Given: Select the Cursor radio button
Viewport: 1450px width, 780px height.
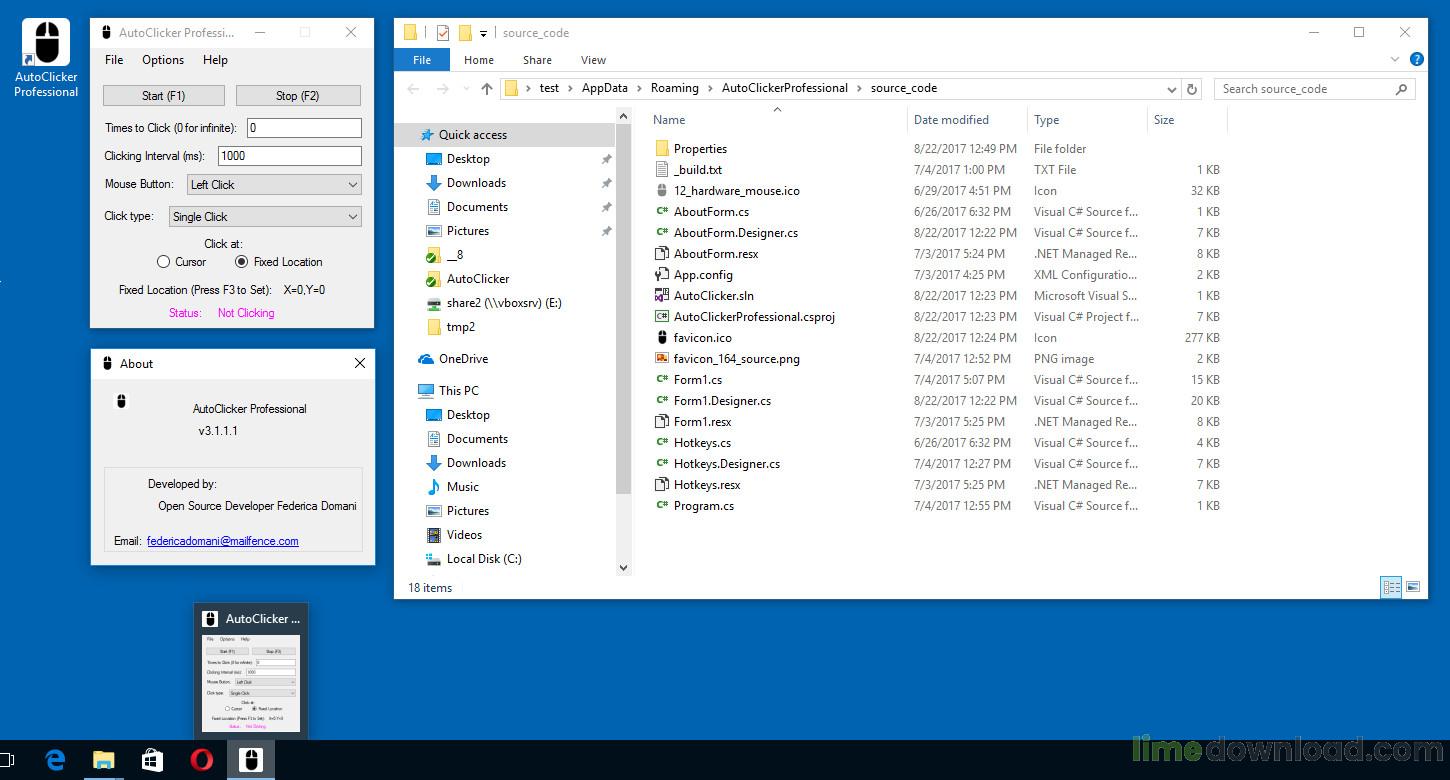Looking at the screenshot, I should [164, 262].
